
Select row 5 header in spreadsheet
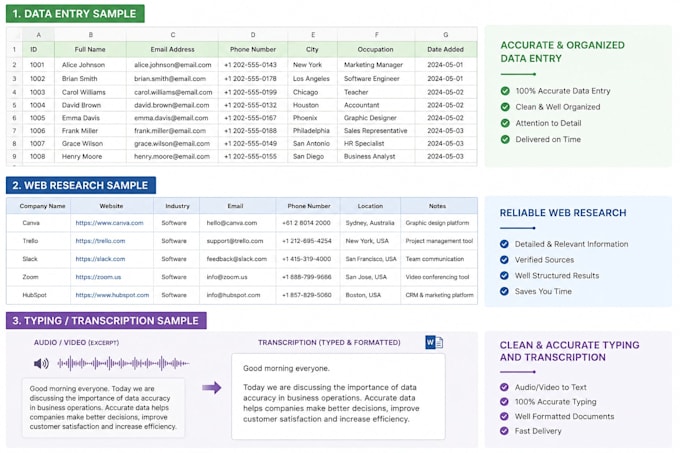coord(14,105)
